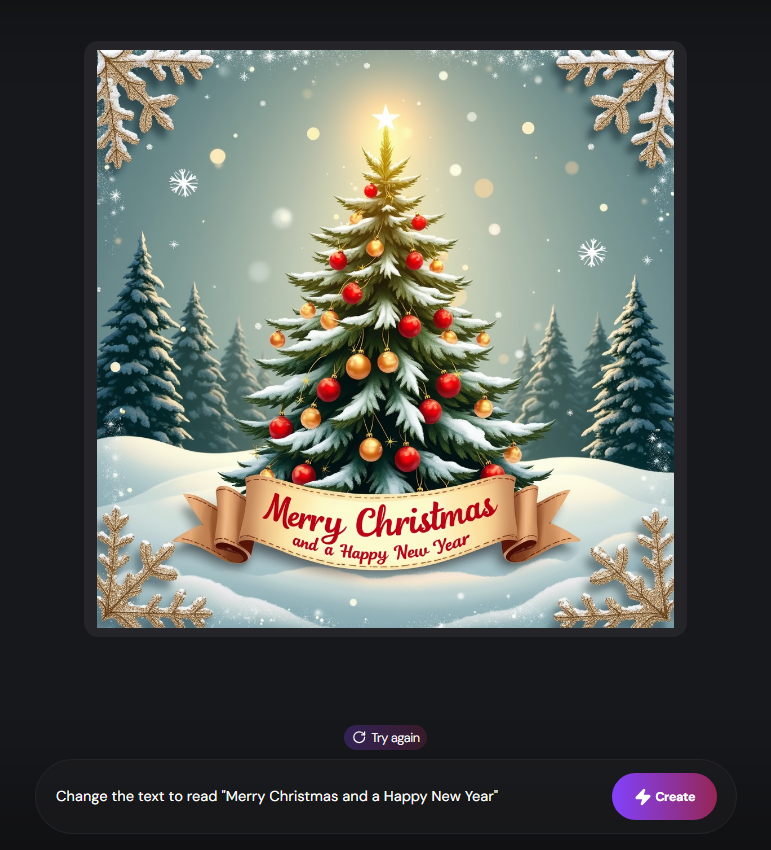This screenshot has width=771, height=850.
Task: Click the purple Create button
Action: (664, 796)
